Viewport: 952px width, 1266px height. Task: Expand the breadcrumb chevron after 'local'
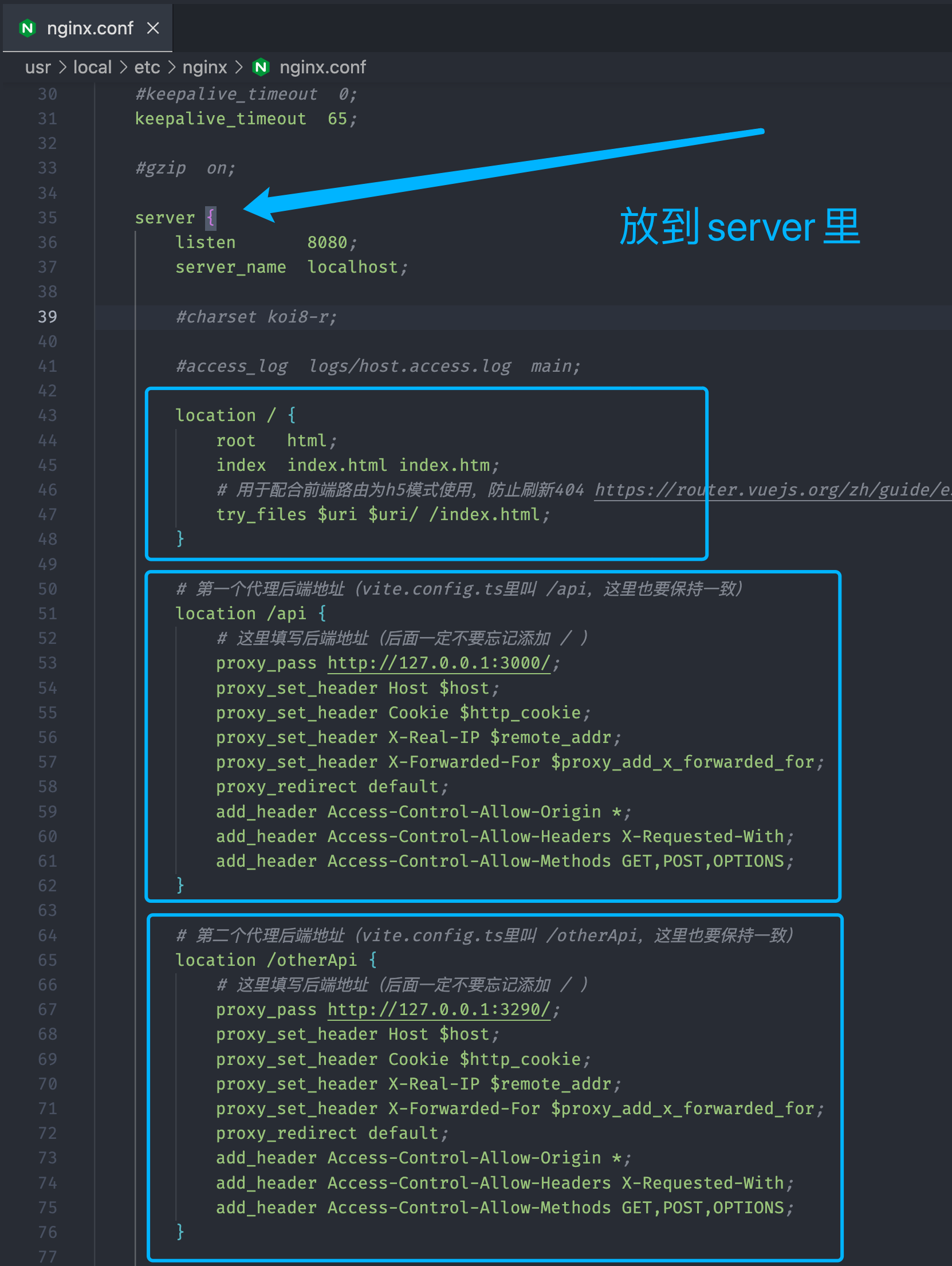[x=123, y=68]
